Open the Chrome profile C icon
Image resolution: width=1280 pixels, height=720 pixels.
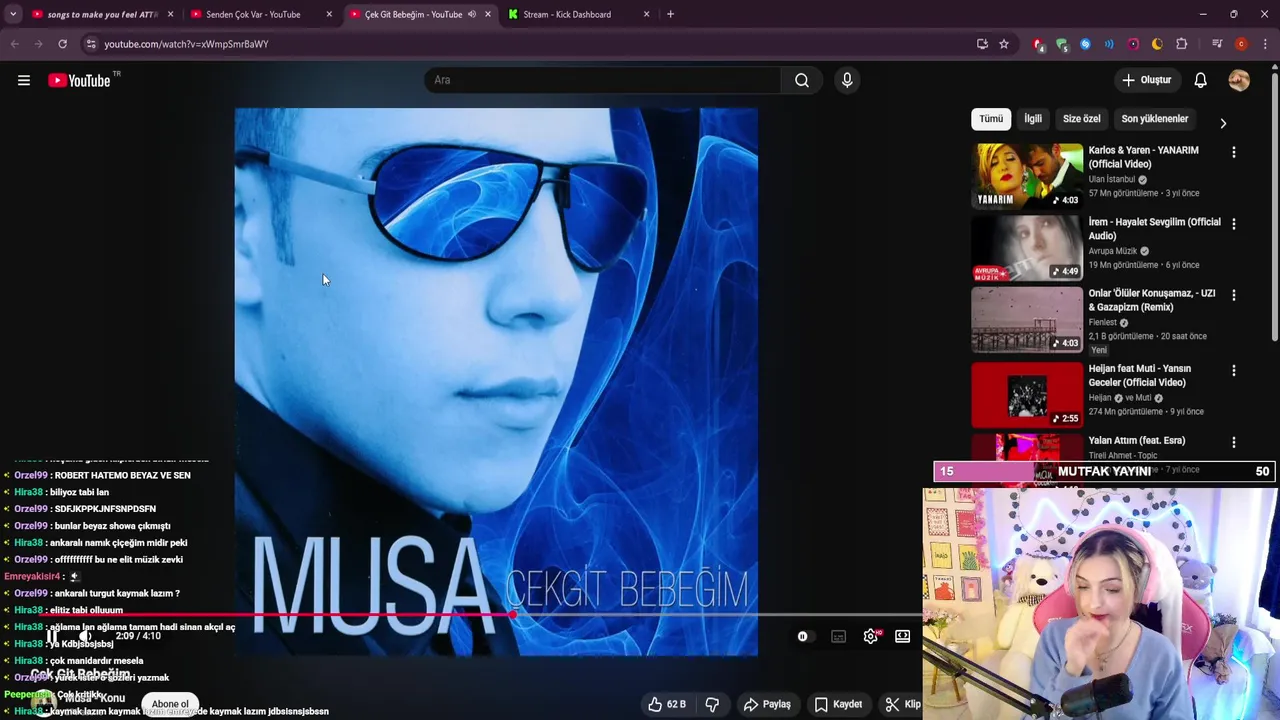click(x=1241, y=44)
